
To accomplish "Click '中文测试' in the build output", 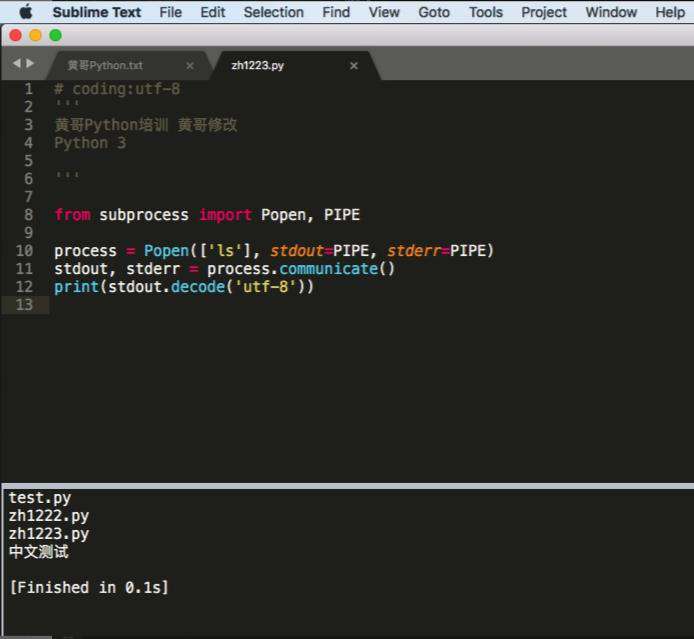I will (39, 552).
